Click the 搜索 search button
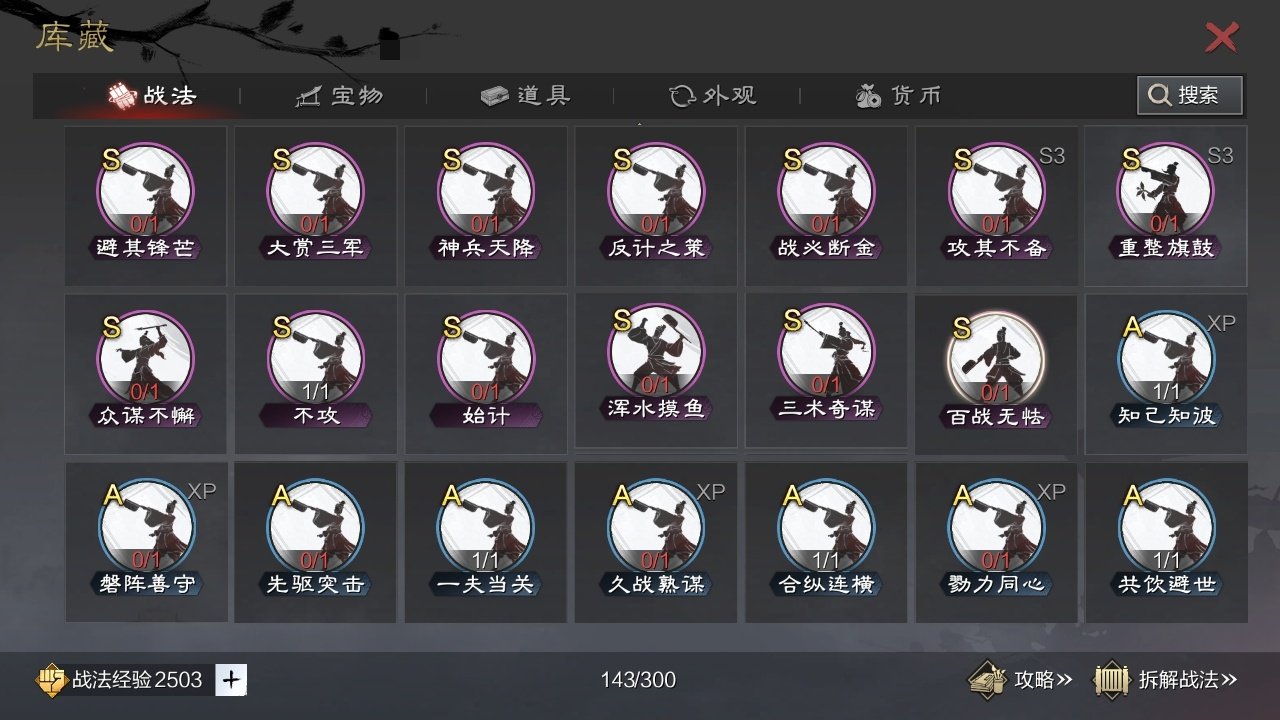Image resolution: width=1280 pixels, height=720 pixels. click(1190, 95)
